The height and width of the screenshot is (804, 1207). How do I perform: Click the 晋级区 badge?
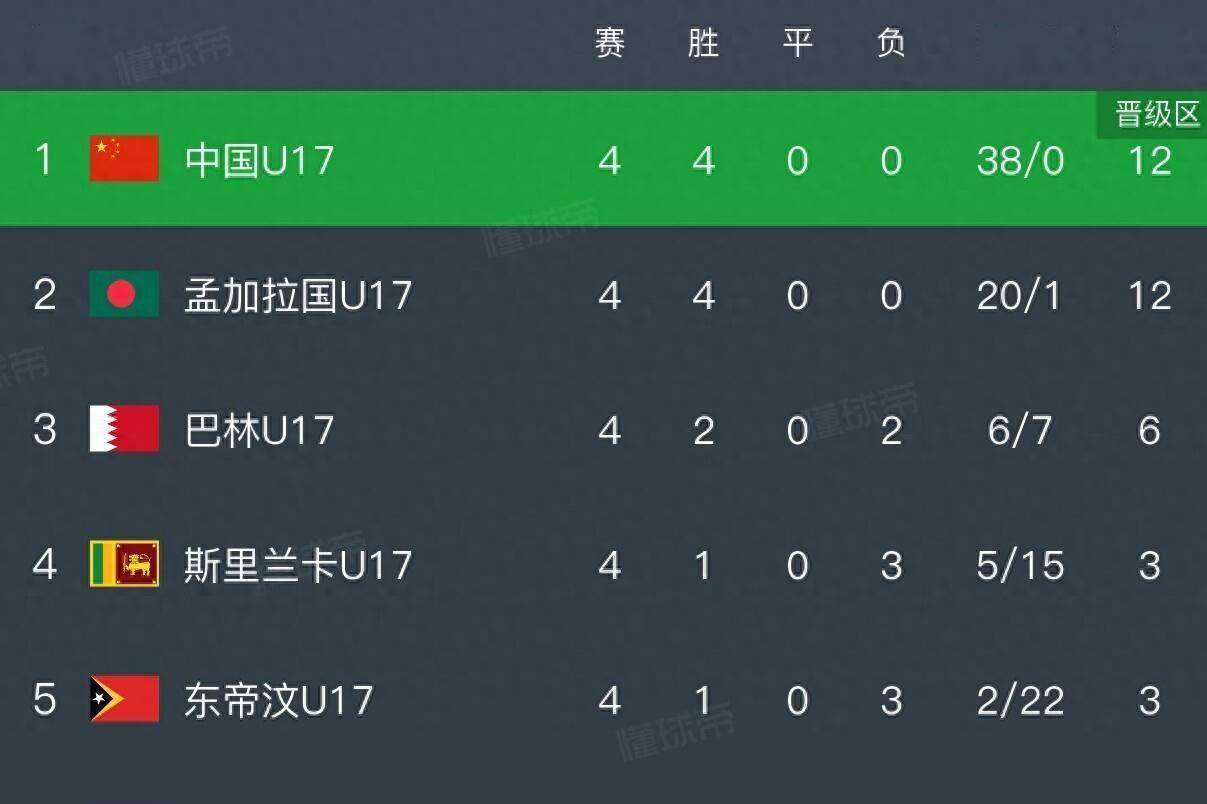click(1157, 115)
